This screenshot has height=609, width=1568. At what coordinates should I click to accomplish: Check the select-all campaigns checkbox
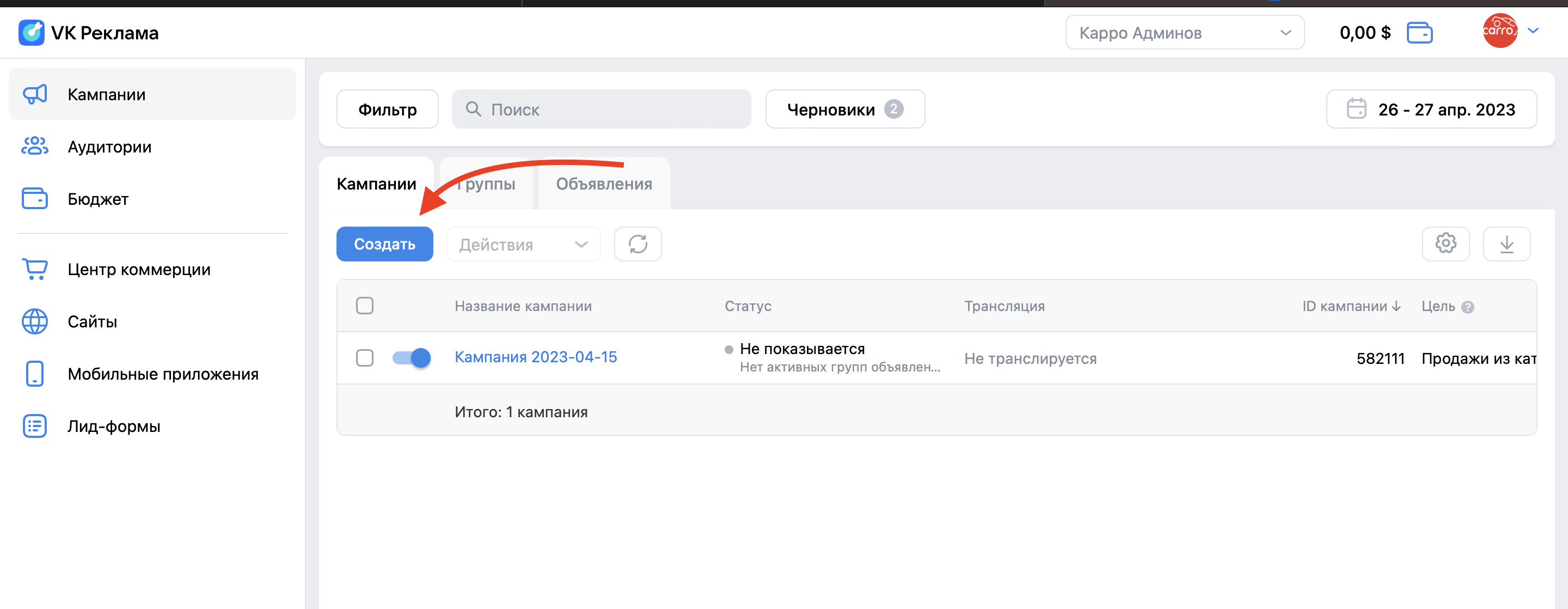(x=365, y=306)
